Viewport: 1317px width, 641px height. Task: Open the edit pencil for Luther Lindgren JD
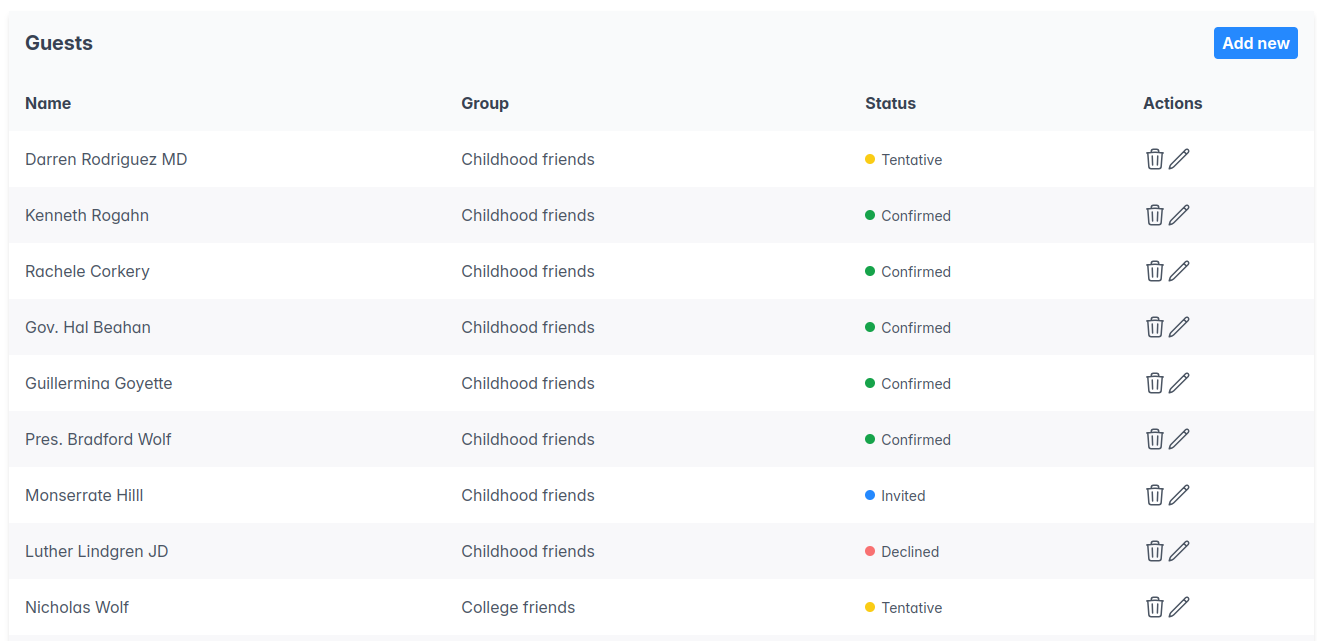(x=1182, y=551)
